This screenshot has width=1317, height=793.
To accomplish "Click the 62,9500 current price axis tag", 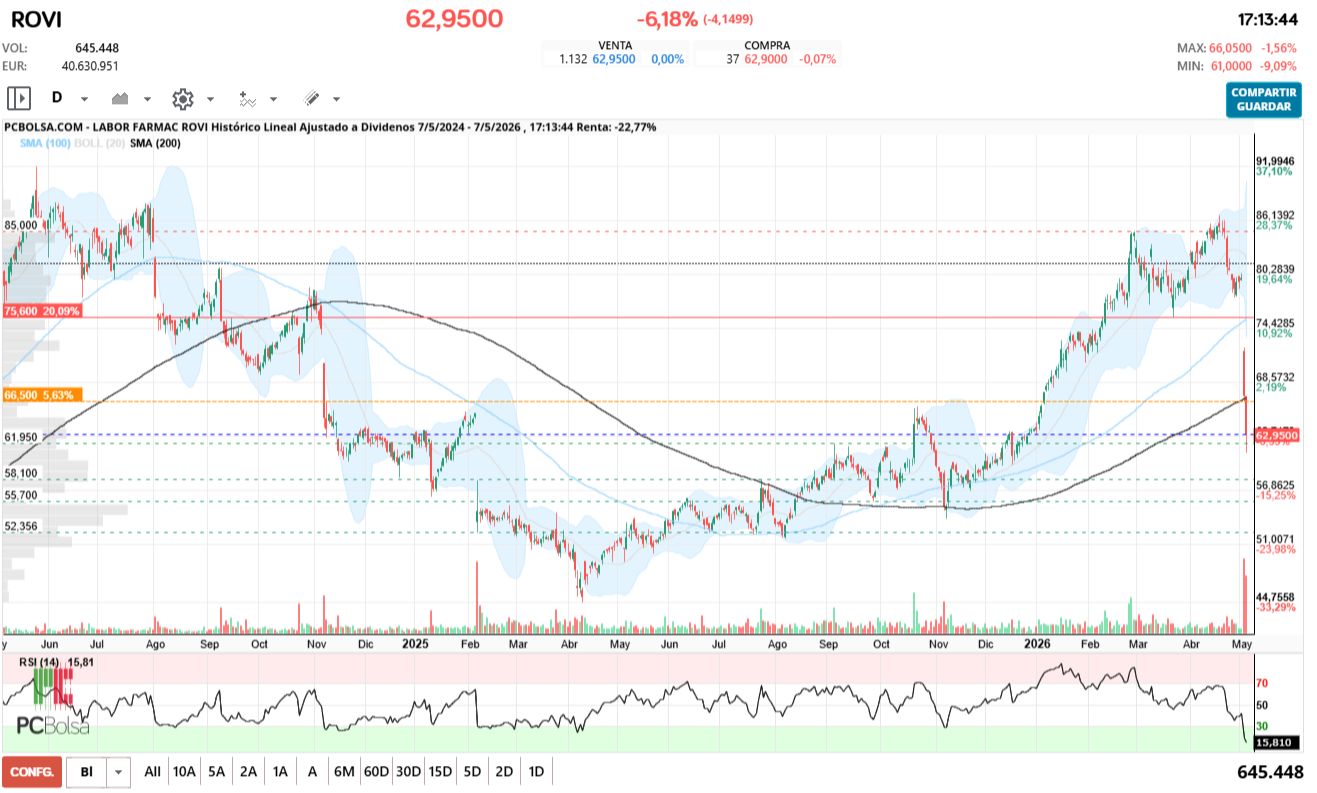I will click(1276, 435).
